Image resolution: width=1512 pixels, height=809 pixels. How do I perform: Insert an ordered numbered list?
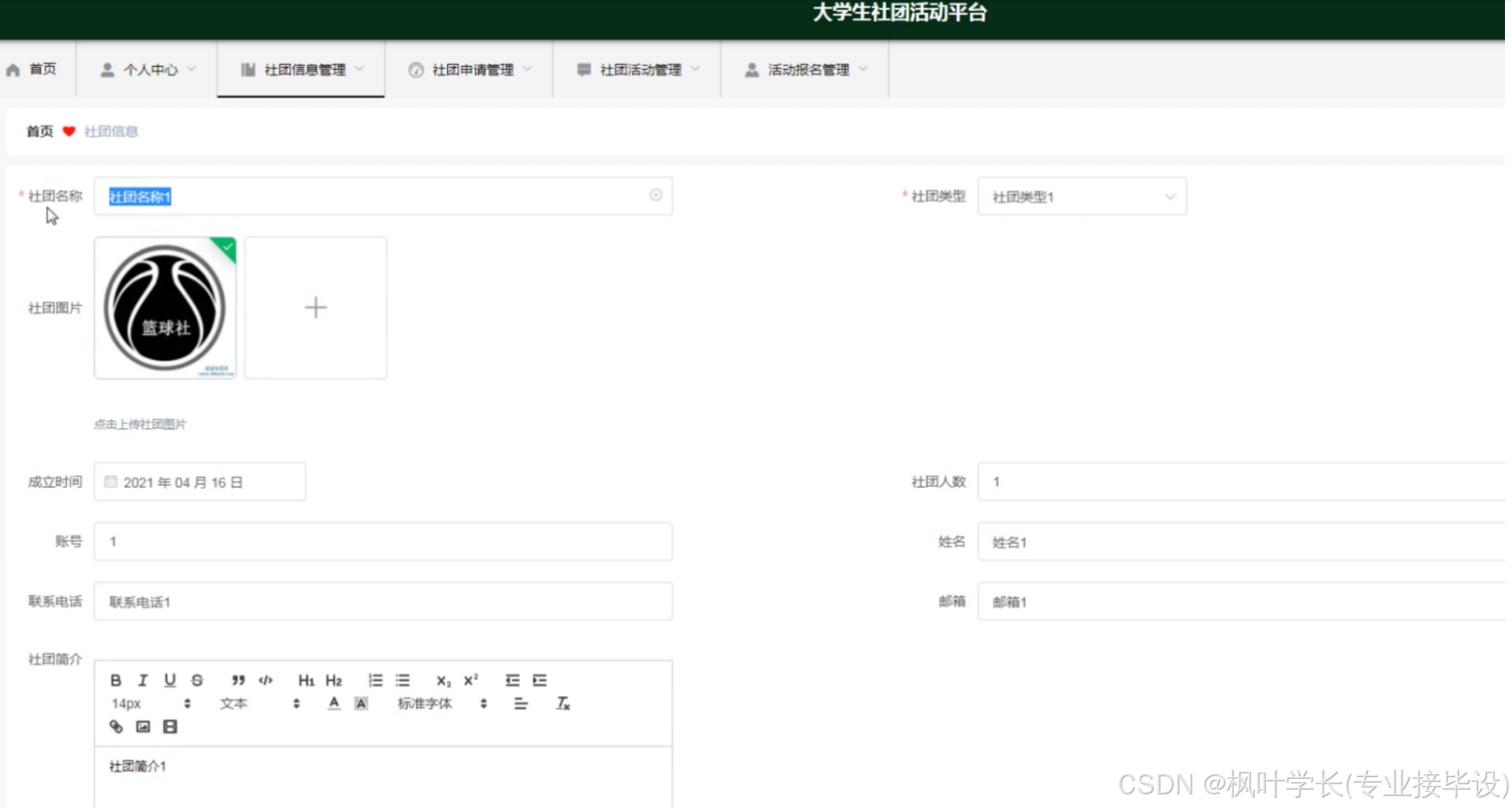pos(375,681)
